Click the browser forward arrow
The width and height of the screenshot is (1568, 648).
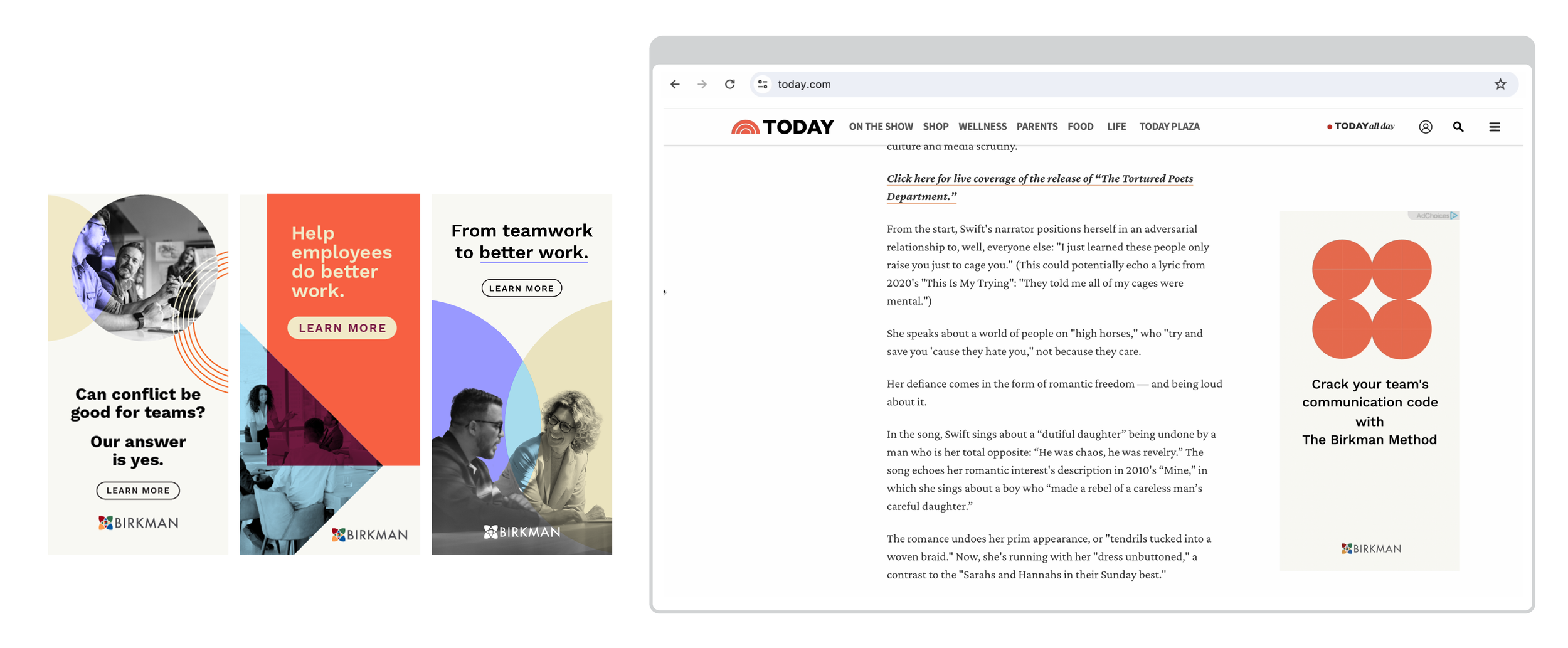pos(702,84)
